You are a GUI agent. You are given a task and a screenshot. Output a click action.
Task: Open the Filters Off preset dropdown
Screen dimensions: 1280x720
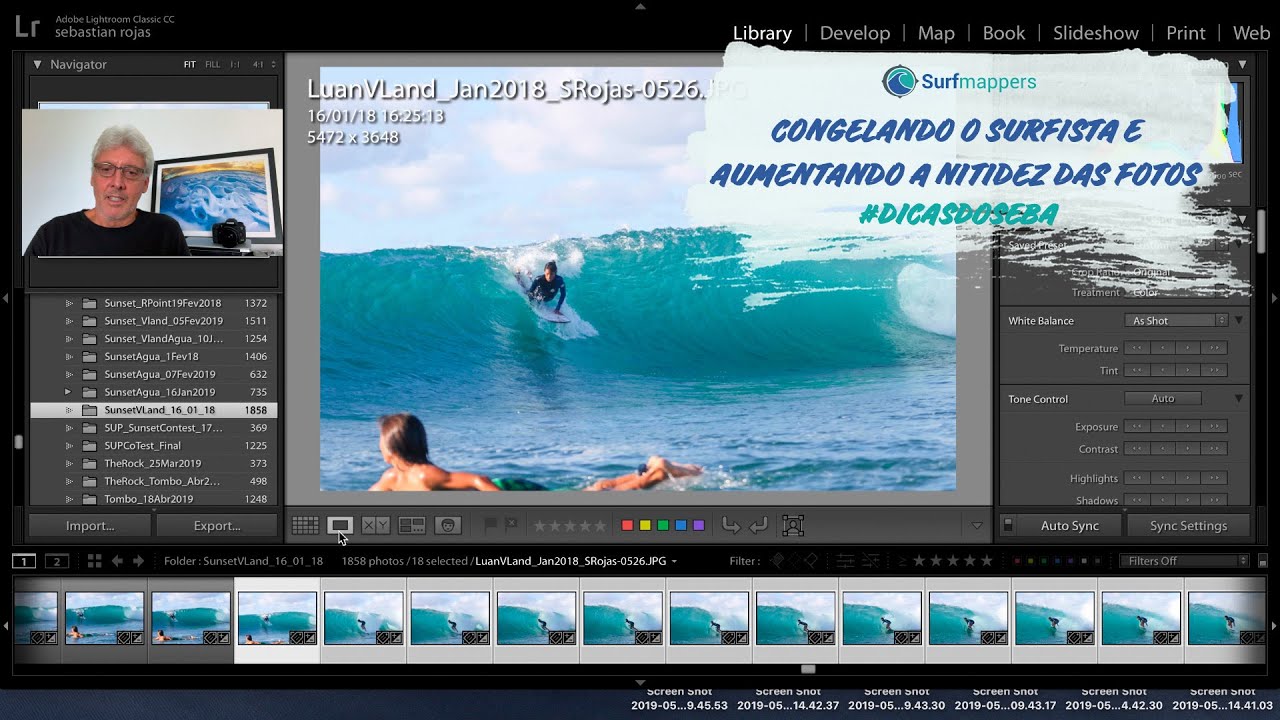pyautogui.click(x=1184, y=561)
